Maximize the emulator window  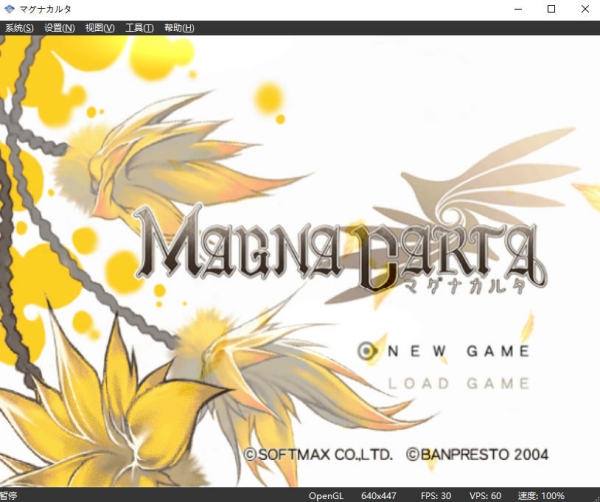point(551,9)
